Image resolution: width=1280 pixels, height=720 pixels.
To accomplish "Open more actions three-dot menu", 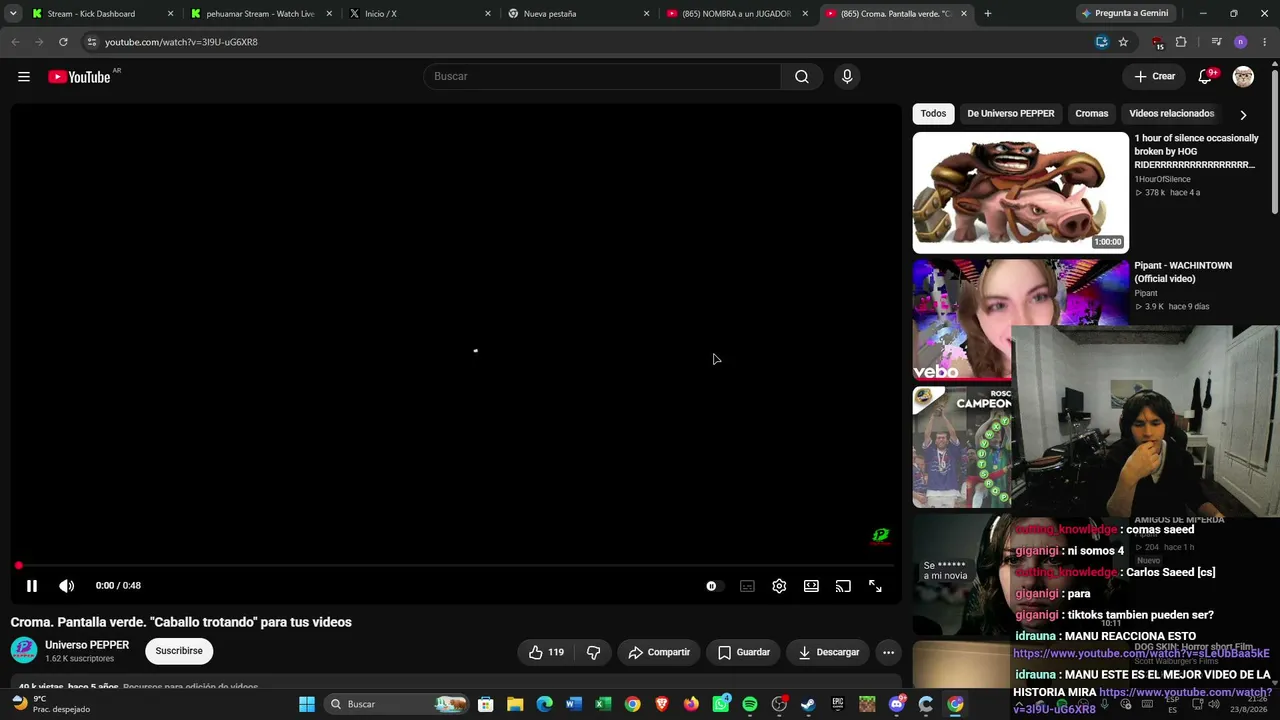I will (888, 652).
